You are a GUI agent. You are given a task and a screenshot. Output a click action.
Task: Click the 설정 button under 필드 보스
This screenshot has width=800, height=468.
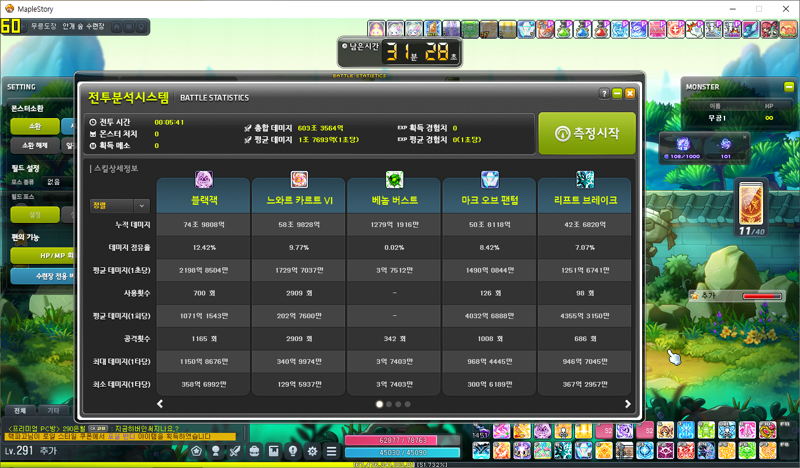(x=35, y=215)
